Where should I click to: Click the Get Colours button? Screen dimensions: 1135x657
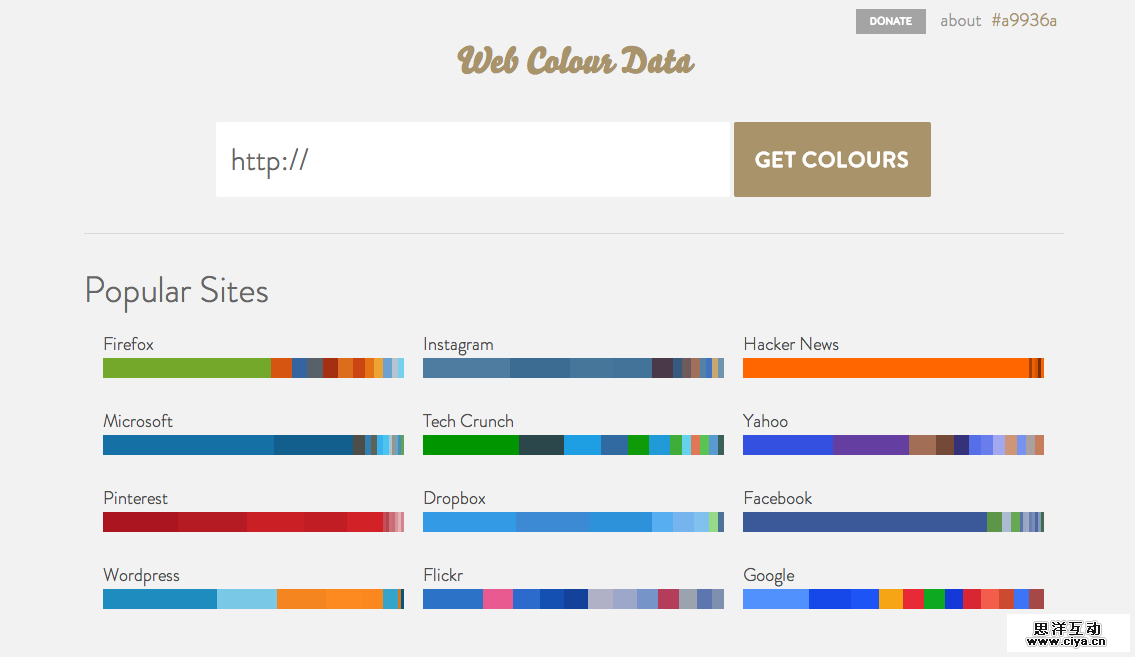(832, 160)
